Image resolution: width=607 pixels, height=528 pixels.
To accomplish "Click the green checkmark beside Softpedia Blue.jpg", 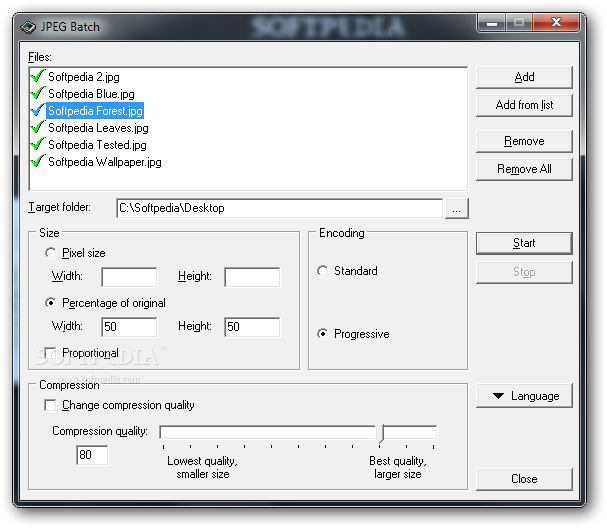I will 38,93.
